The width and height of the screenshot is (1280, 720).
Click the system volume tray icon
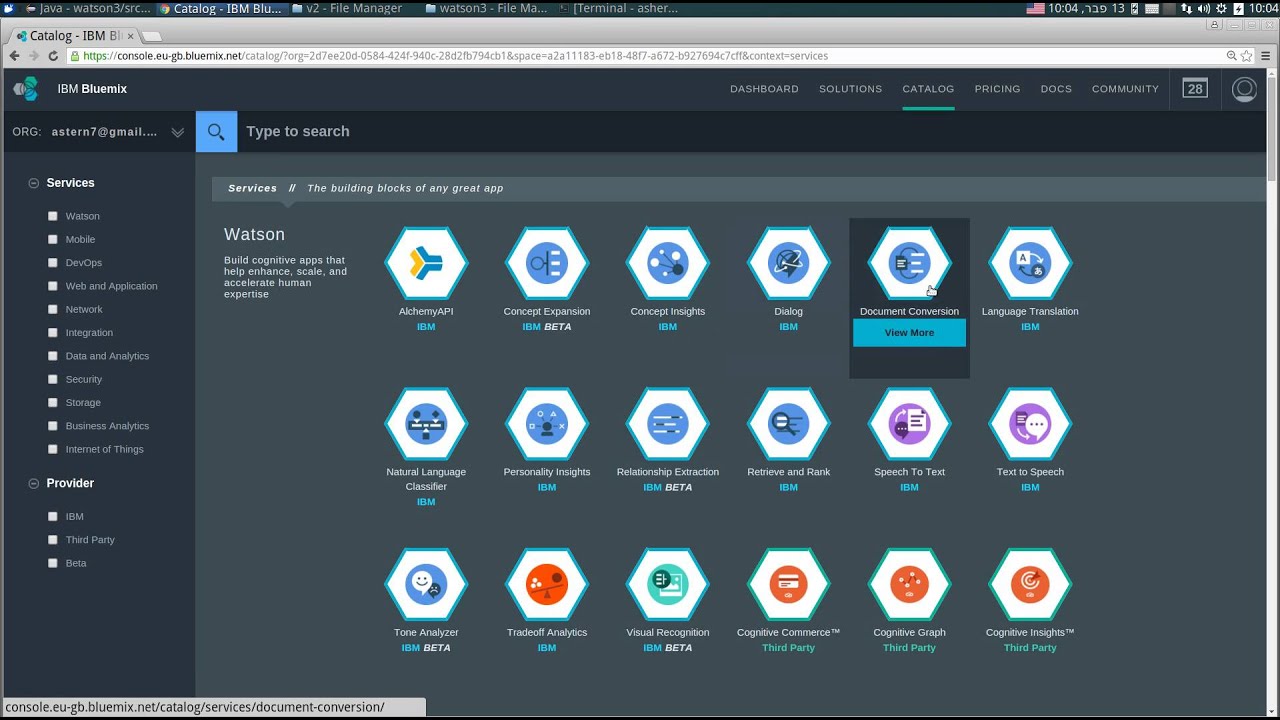(x=1204, y=8)
